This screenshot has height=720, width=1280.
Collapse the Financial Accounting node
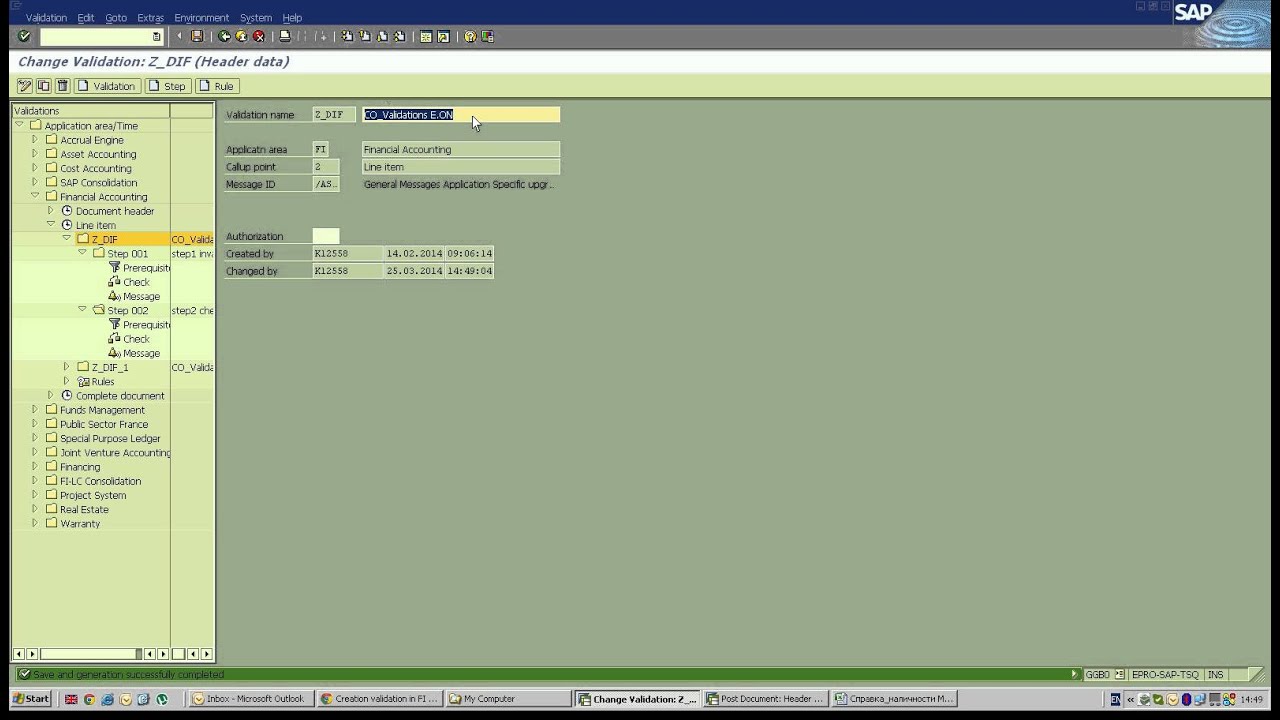(35, 196)
